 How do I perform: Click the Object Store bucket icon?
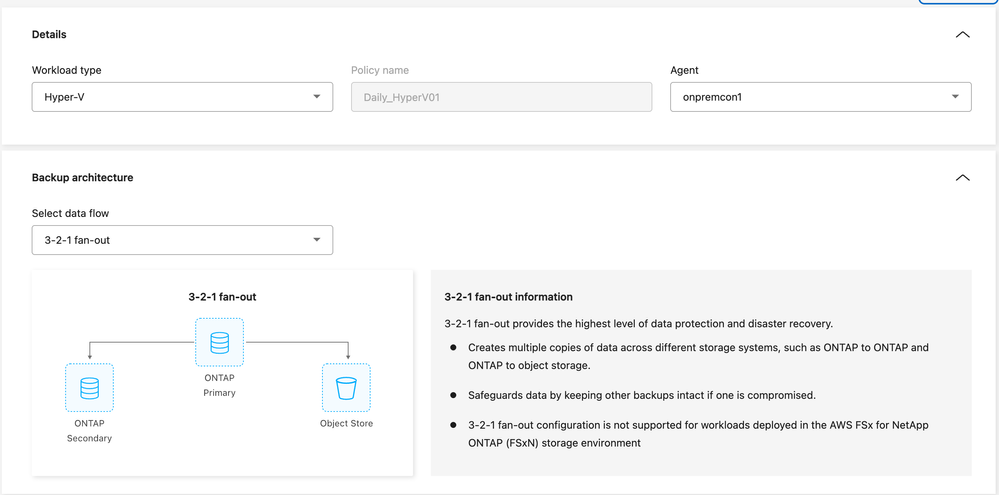(346, 388)
